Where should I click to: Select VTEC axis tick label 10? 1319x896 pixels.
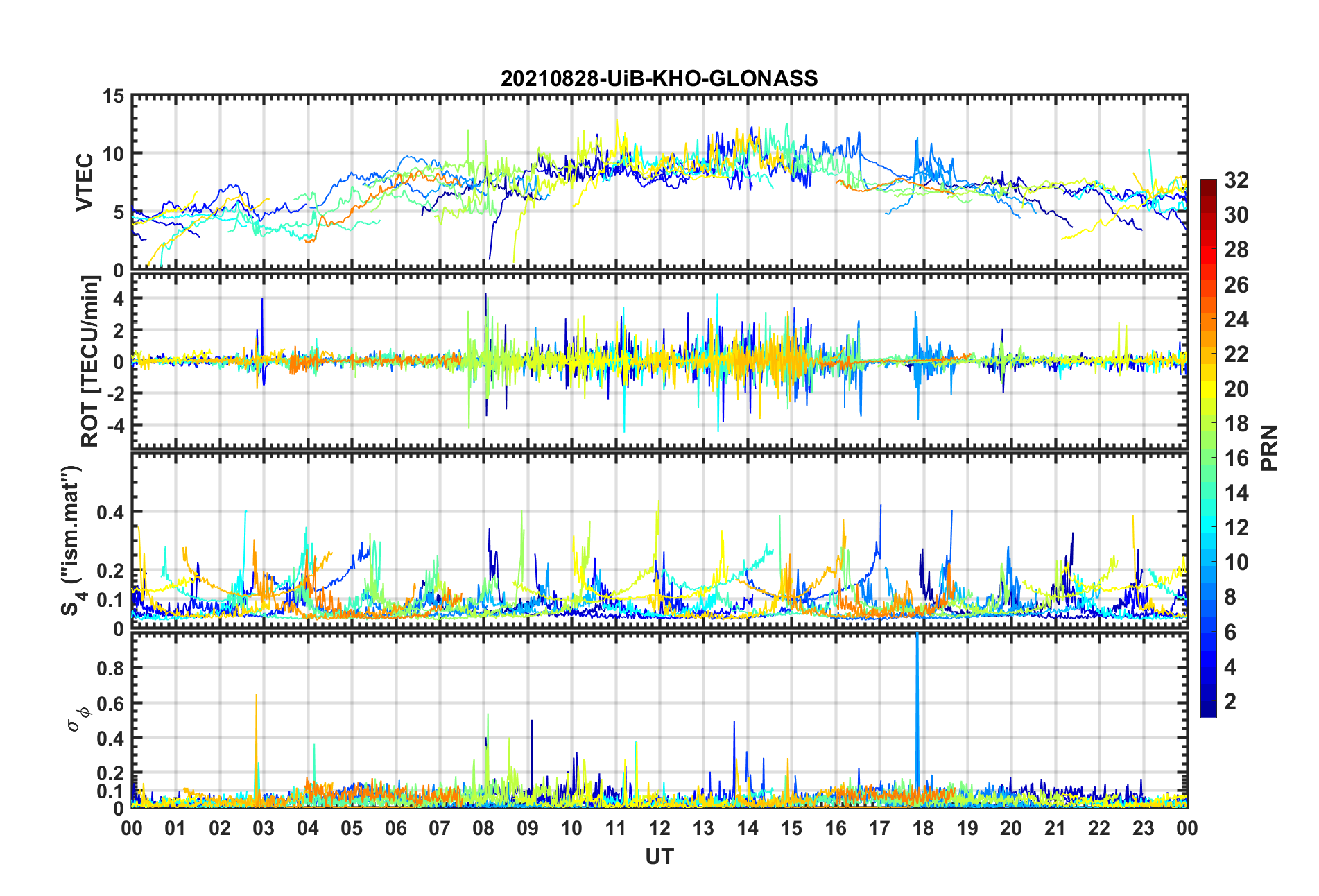113,154
